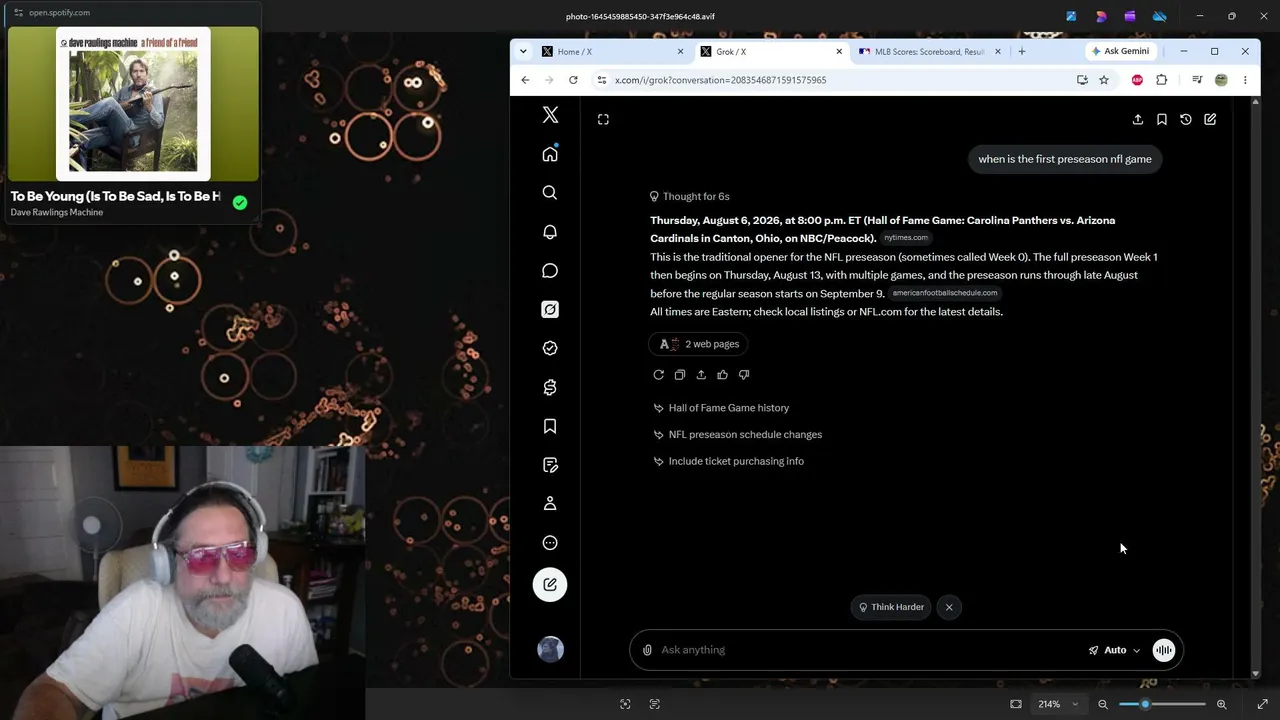Click the X logo at the sidebar top
This screenshot has width=1280, height=720.
click(x=550, y=115)
